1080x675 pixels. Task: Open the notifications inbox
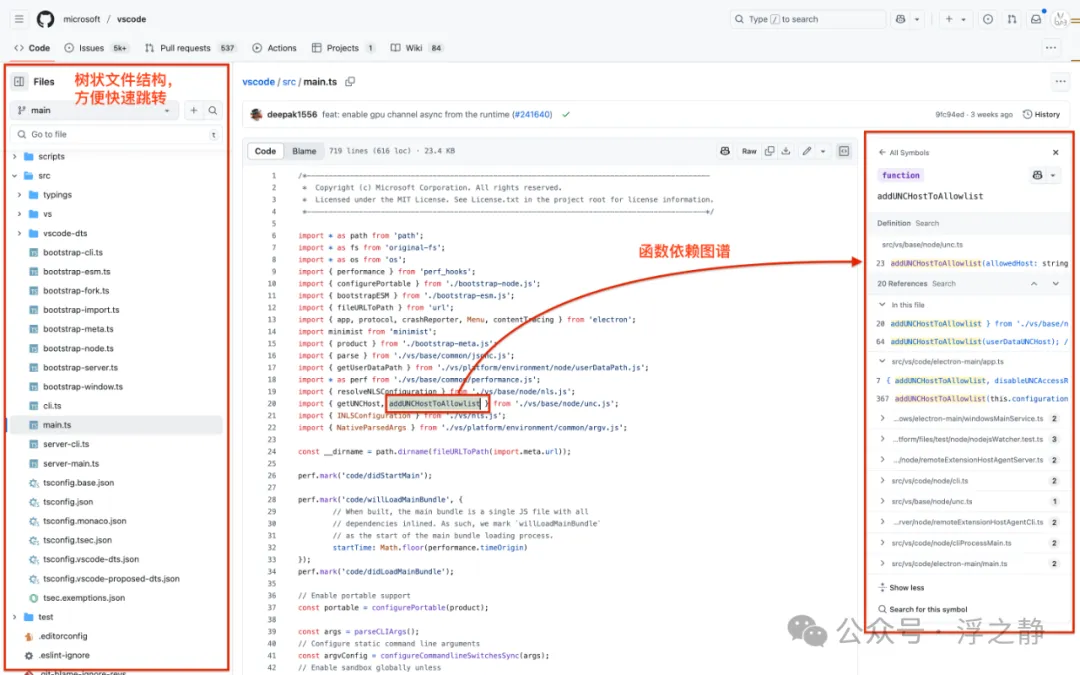[1036, 19]
